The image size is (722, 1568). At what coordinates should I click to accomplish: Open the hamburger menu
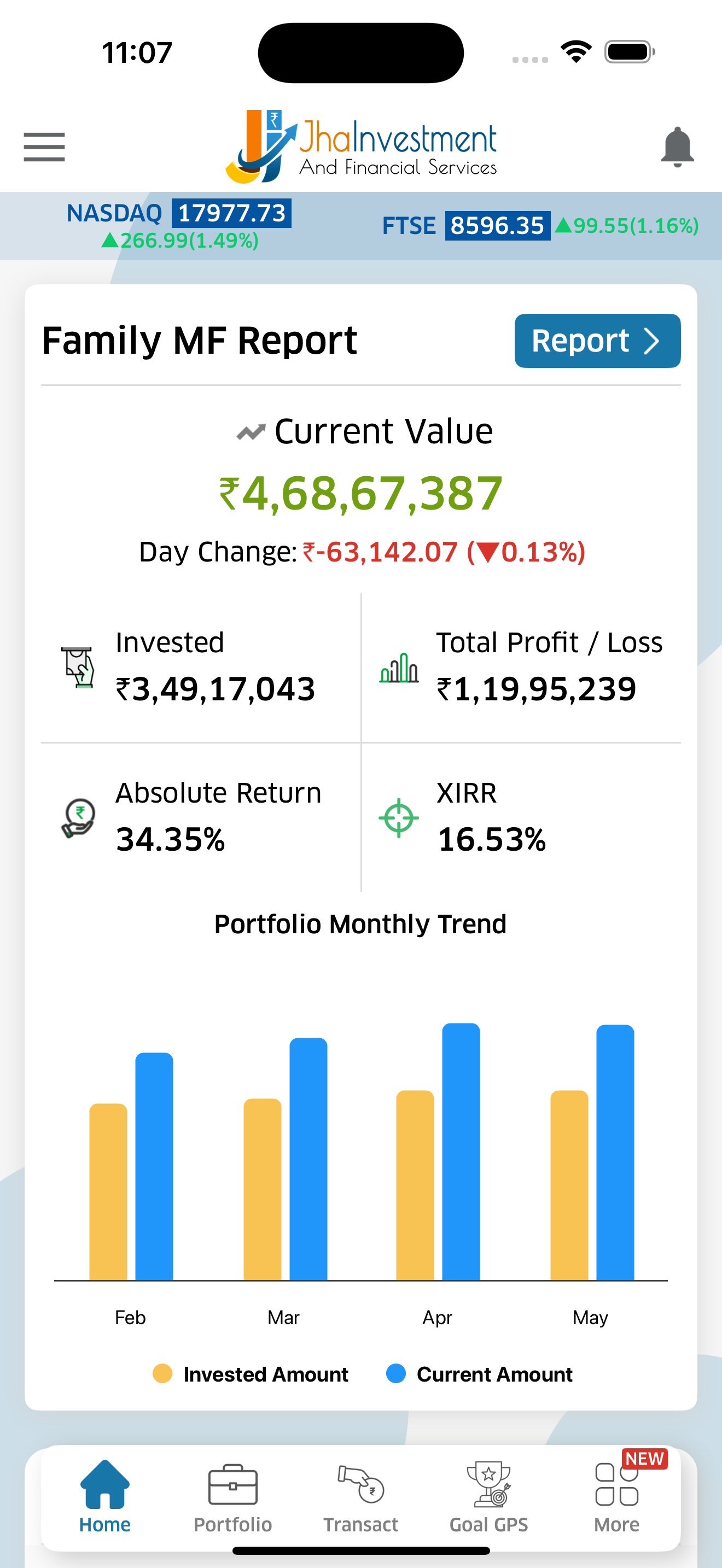(x=44, y=147)
